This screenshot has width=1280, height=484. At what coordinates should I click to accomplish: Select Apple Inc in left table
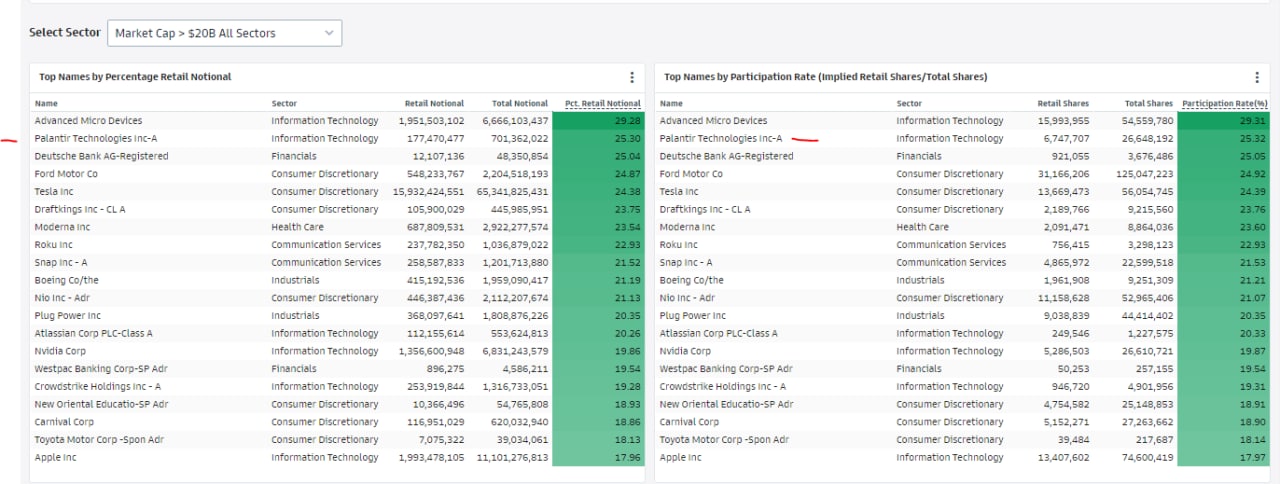coord(56,457)
